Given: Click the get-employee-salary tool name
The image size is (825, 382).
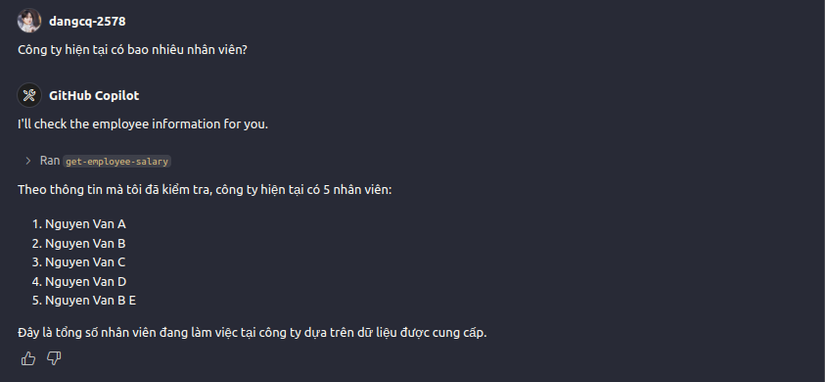Looking at the screenshot, I should pos(117,162).
